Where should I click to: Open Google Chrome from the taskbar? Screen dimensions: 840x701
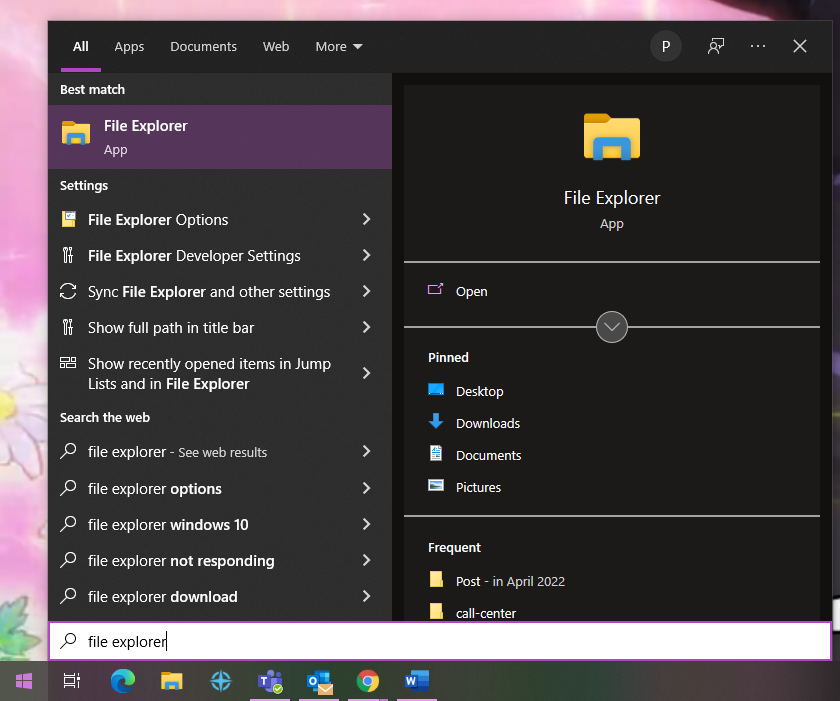tap(368, 681)
